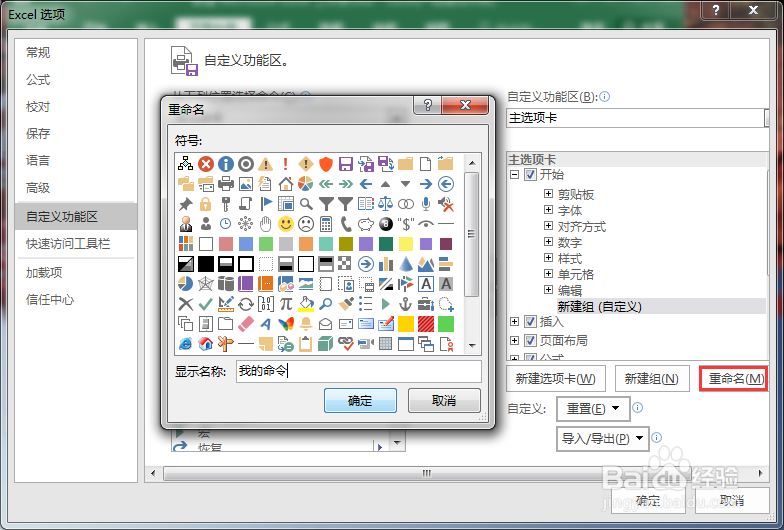
Task: Uncheck the 开始 tab checkbox
Action: point(530,174)
